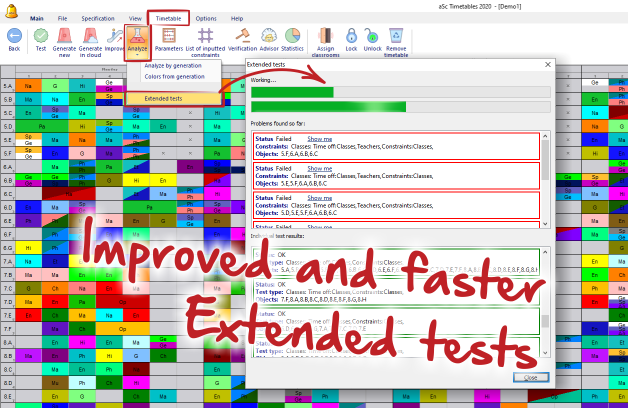Click Show me for objects 5.E,5.F,6.A,6.B,6.C
This screenshot has height=408, width=628.
pos(320,169)
